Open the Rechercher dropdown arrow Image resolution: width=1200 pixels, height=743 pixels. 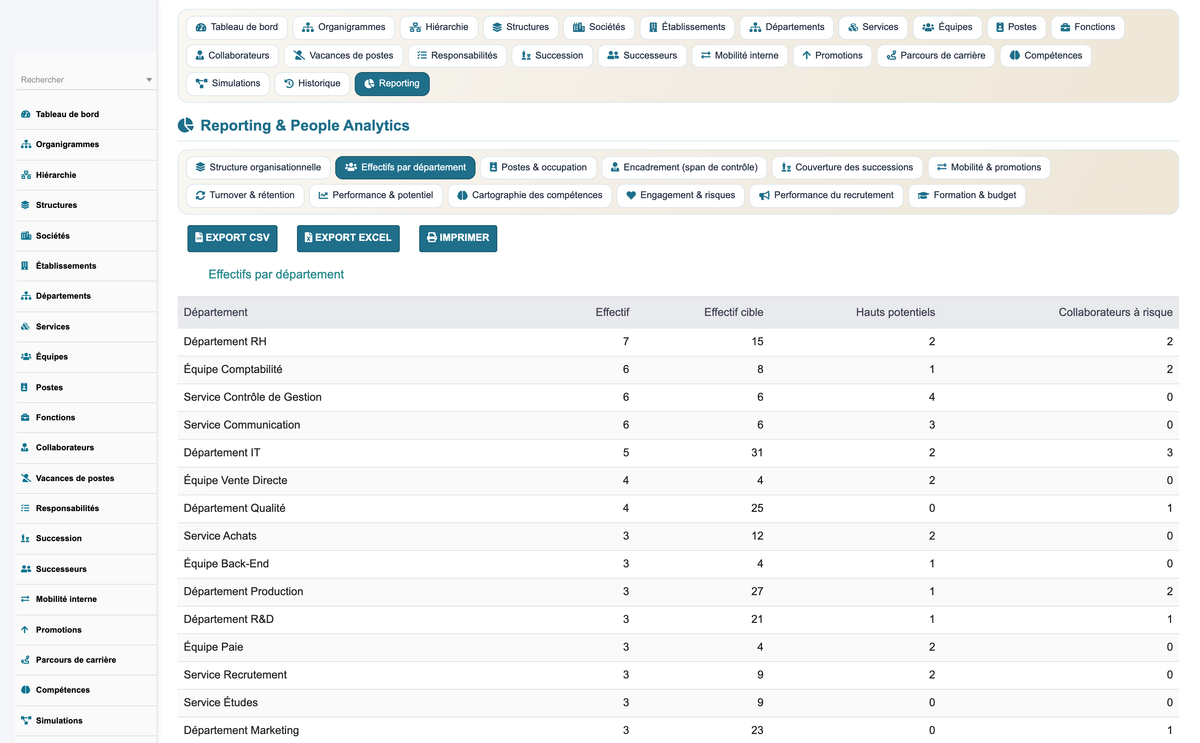click(x=149, y=80)
